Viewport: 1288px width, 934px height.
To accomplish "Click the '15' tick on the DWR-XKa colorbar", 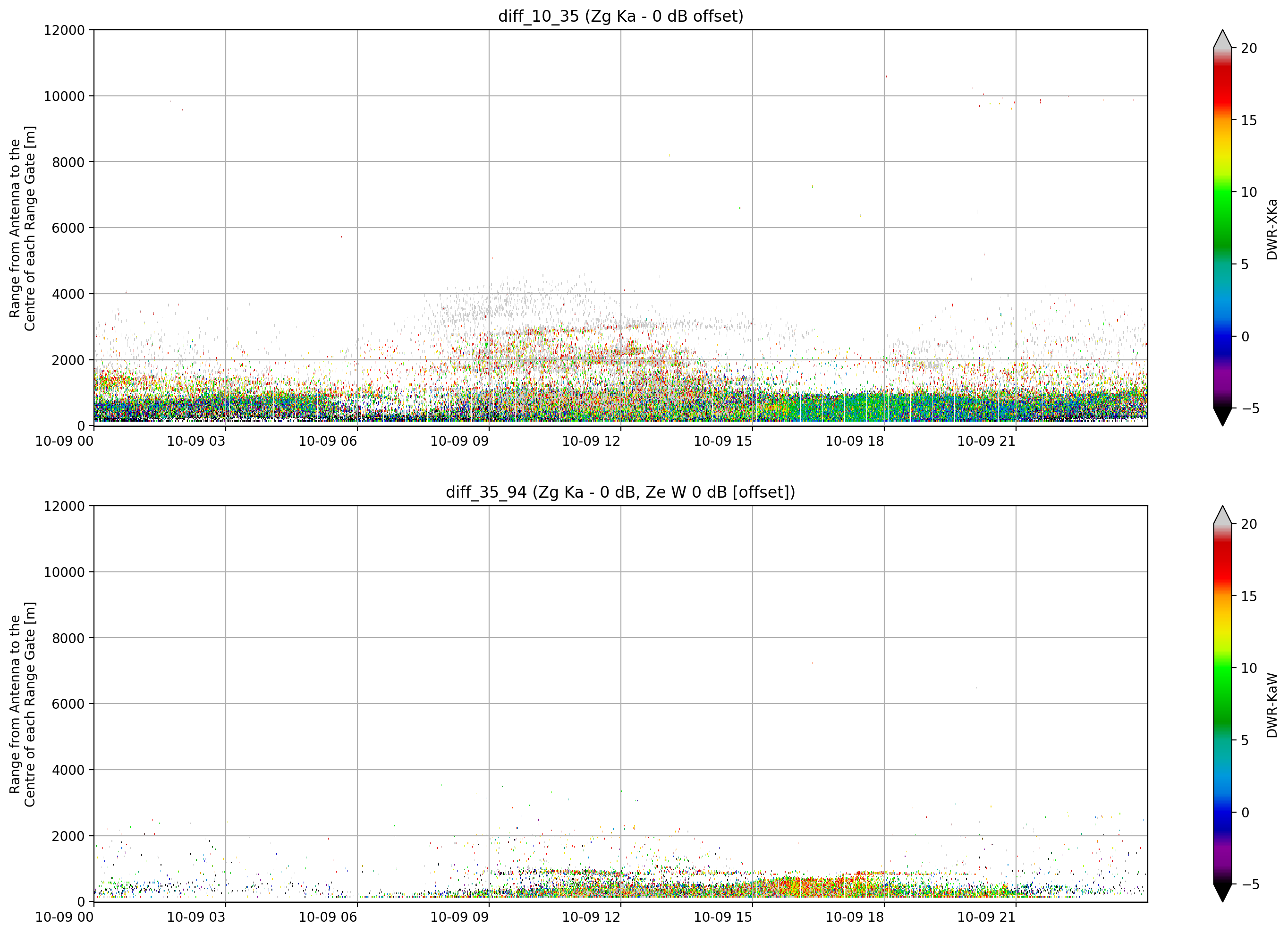I will (x=1249, y=120).
